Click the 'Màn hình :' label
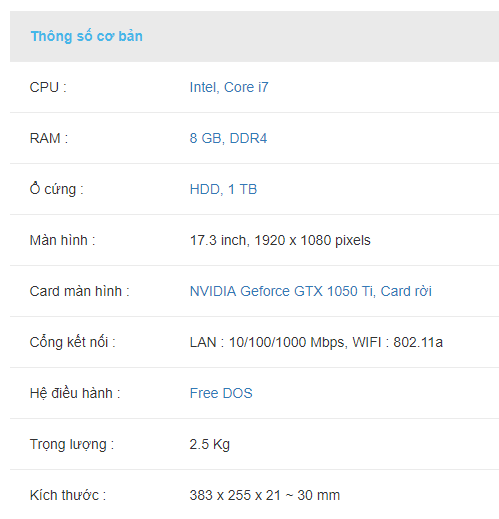Screen dimensions: 499x519 tap(62, 240)
